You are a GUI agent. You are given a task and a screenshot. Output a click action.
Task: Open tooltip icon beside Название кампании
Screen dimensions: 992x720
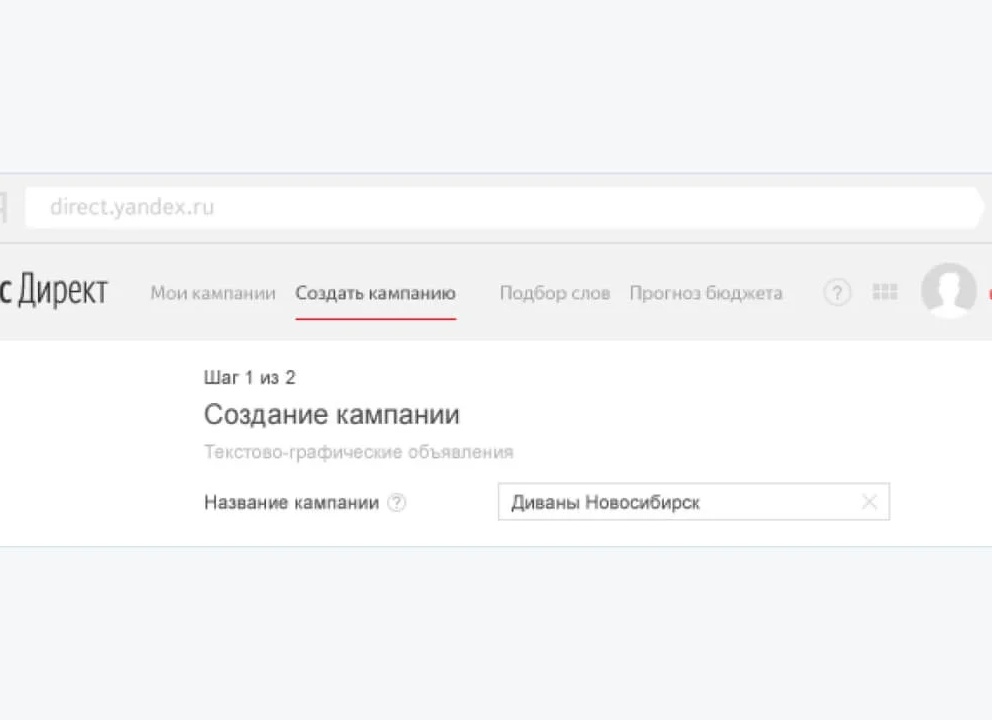click(x=397, y=502)
